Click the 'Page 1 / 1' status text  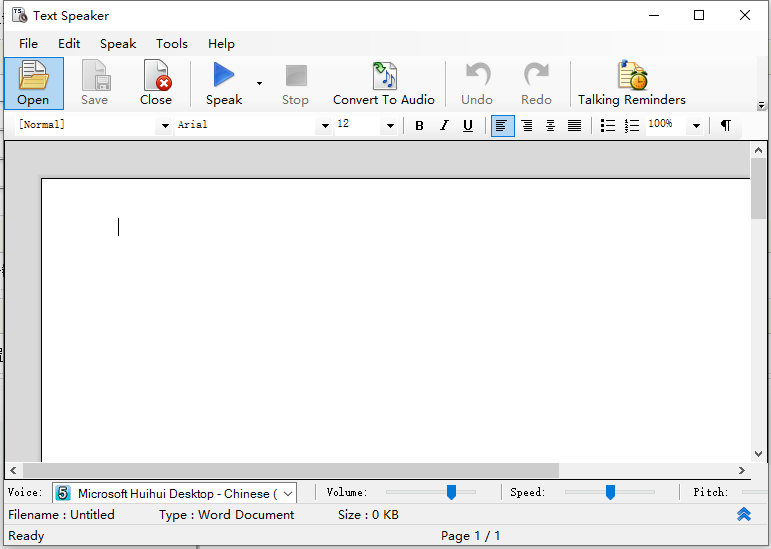point(471,536)
